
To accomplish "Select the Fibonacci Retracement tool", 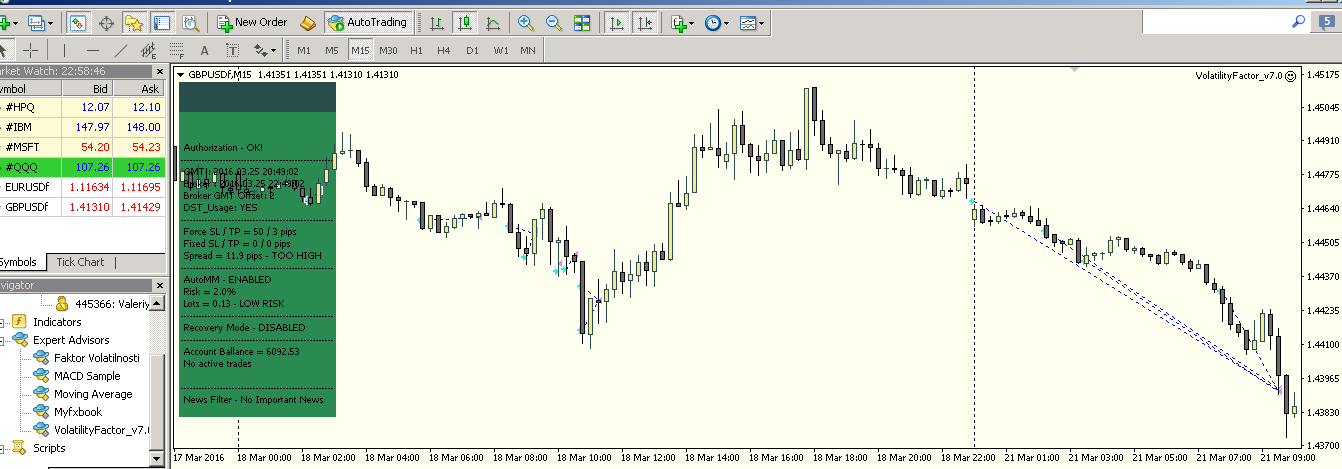I will pyautogui.click(x=177, y=50).
